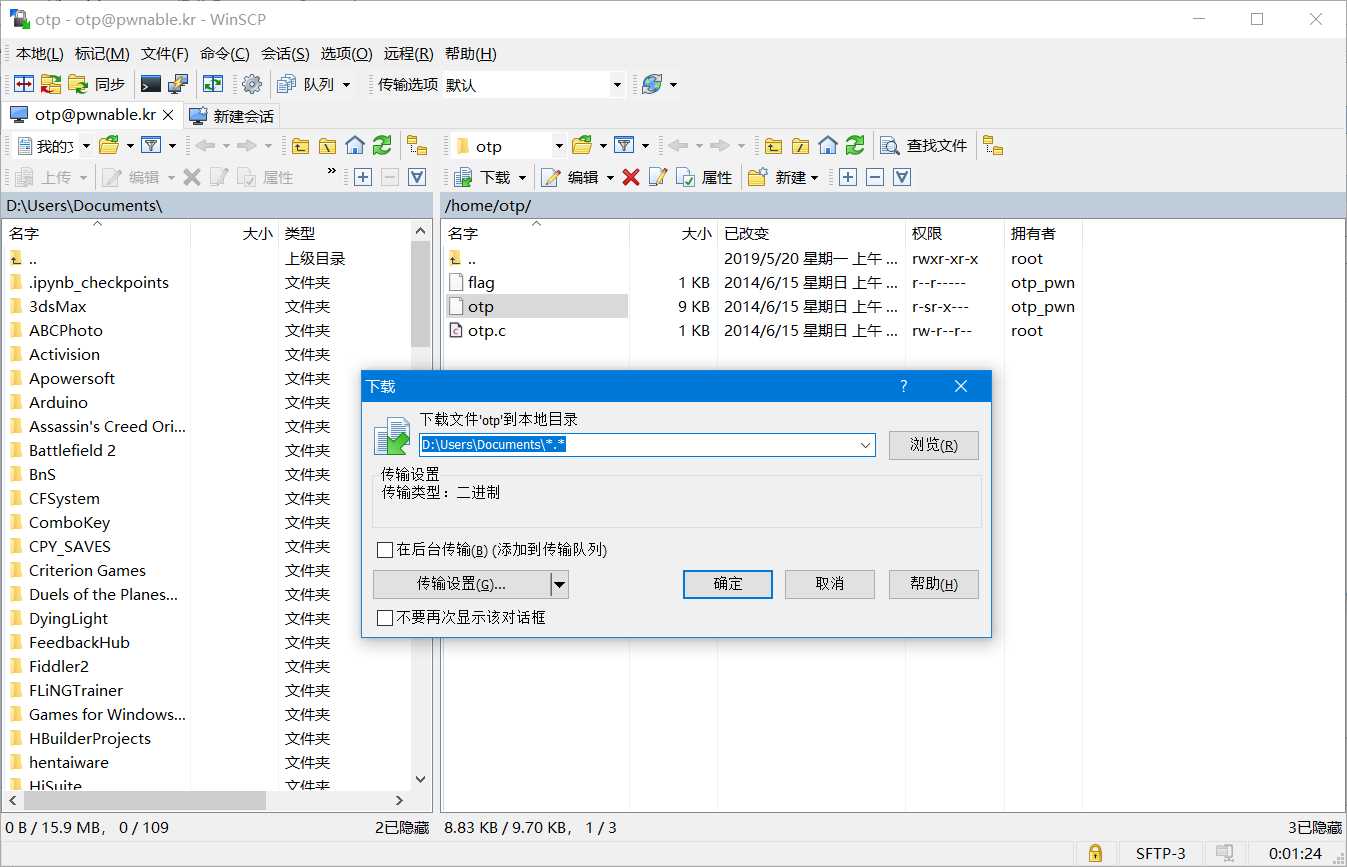Select the flag file in remote panel
Screen dimensions: 1347x867
coord(481,283)
